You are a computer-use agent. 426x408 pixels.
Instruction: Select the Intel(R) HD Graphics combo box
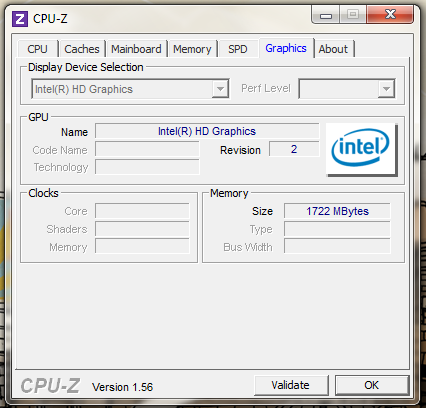[x=130, y=89]
